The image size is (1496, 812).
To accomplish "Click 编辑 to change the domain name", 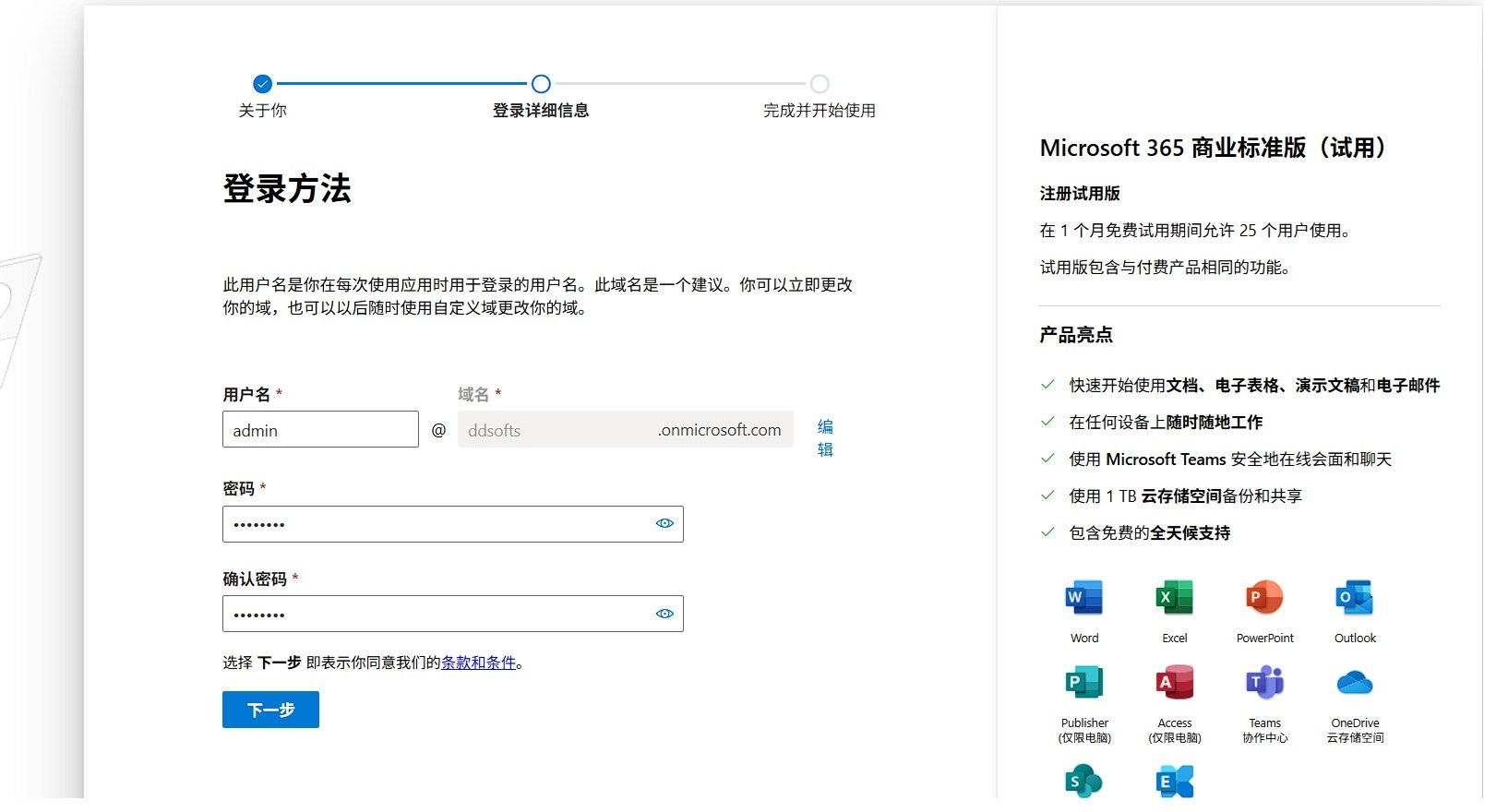I will (825, 438).
